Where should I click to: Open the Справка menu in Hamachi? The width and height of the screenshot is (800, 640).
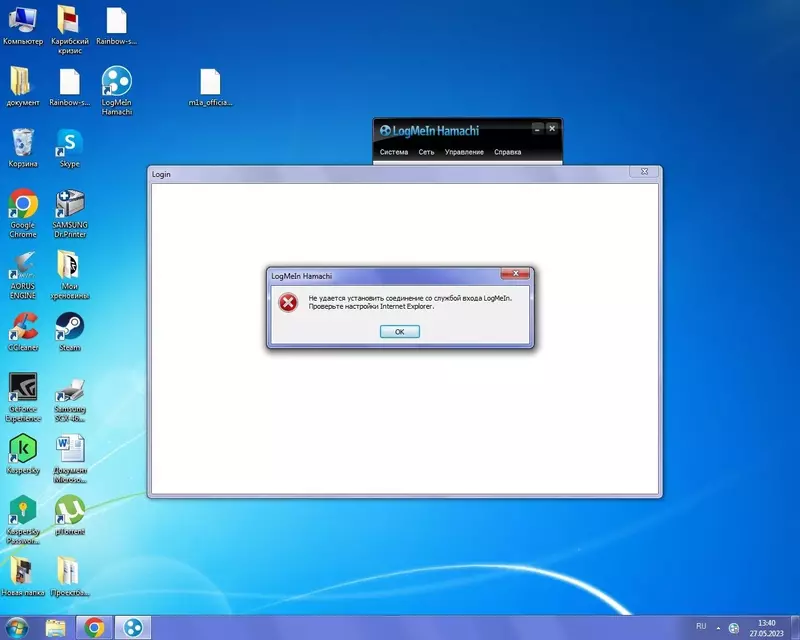[507, 152]
